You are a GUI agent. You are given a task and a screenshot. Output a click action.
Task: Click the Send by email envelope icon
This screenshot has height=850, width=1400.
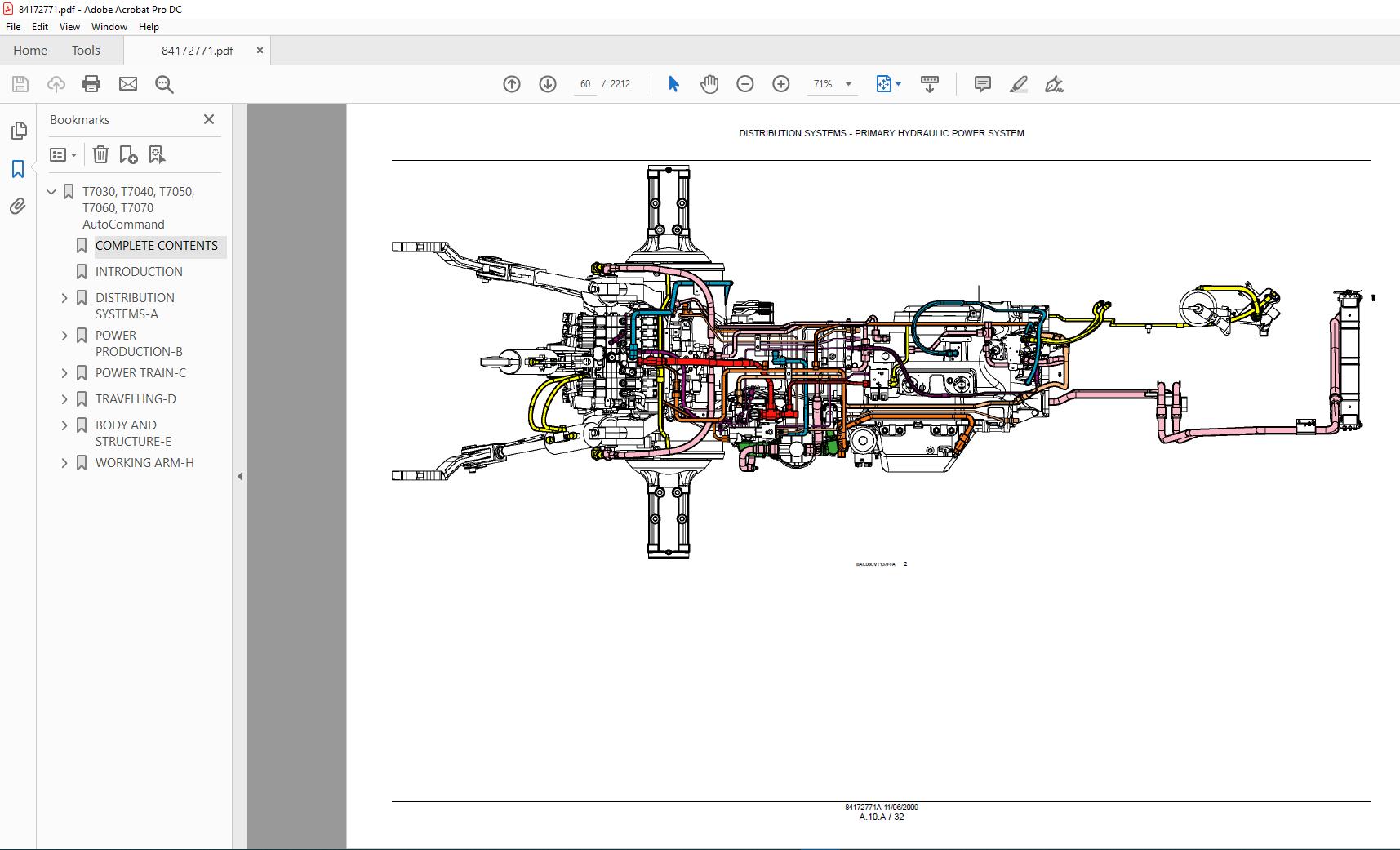tap(128, 84)
